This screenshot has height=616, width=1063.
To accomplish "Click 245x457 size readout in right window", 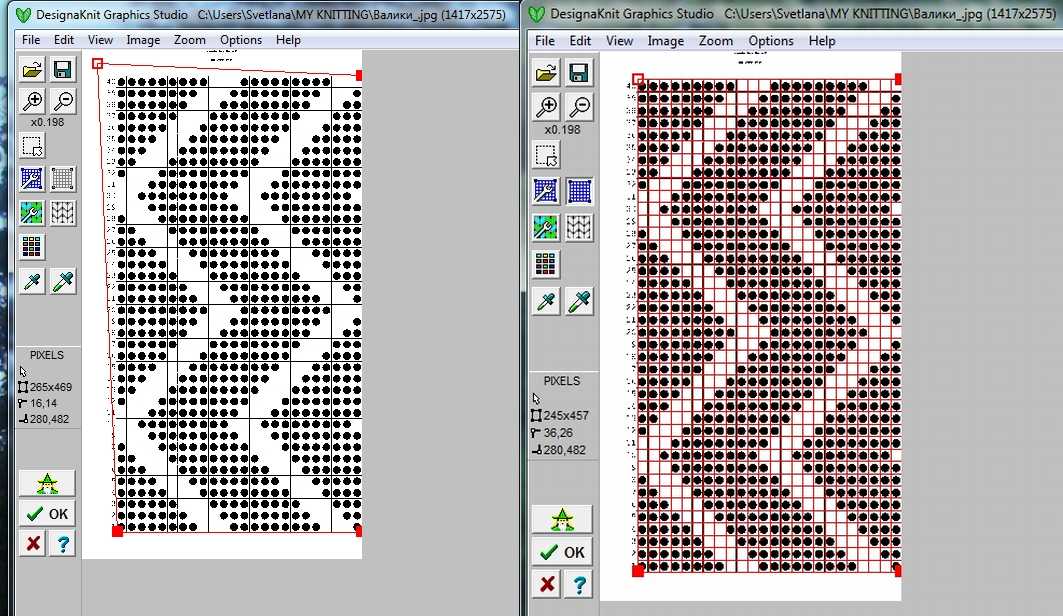I will [566, 415].
